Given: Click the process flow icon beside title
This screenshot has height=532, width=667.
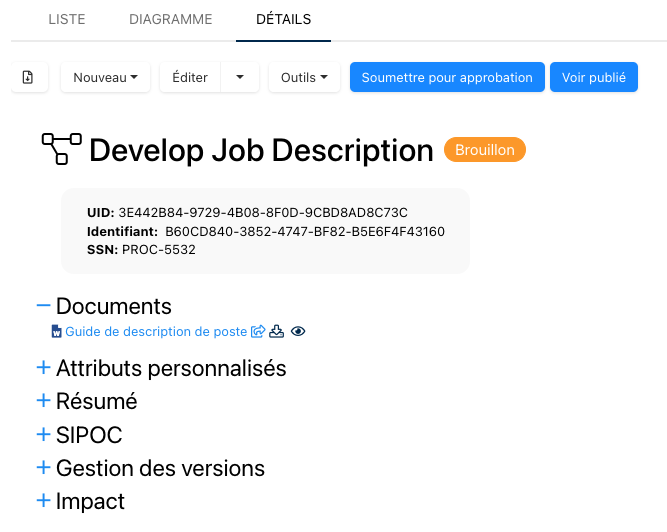Looking at the screenshot, I should pos(61,149).
